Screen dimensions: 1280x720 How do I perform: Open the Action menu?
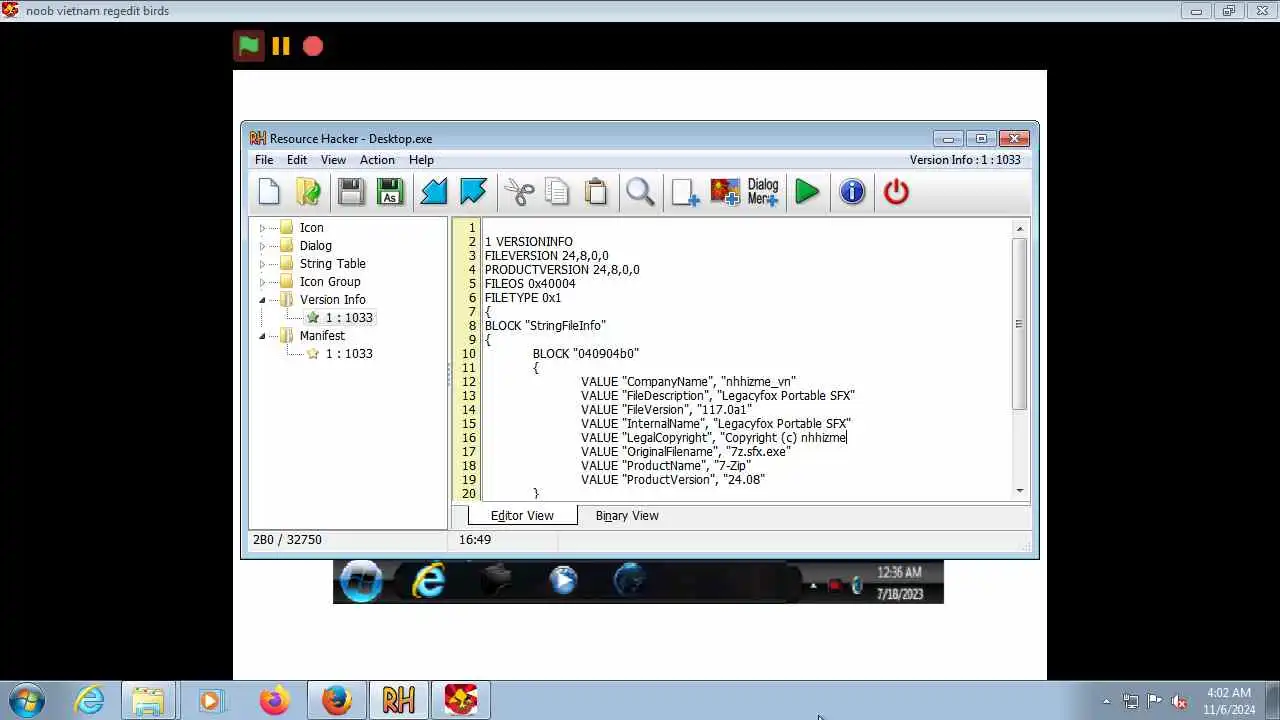(377, 160)
